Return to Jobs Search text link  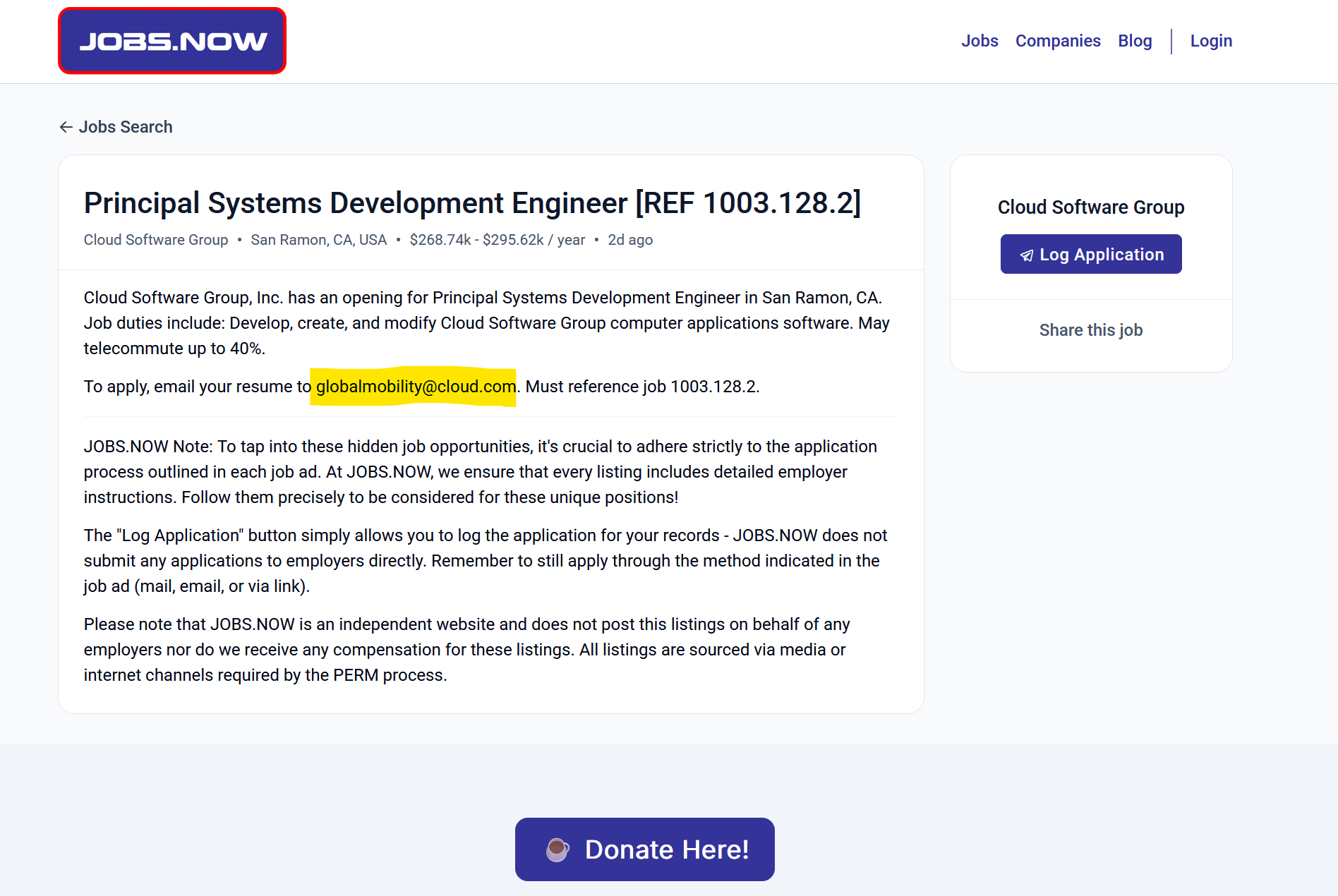[x=125, y=127]
